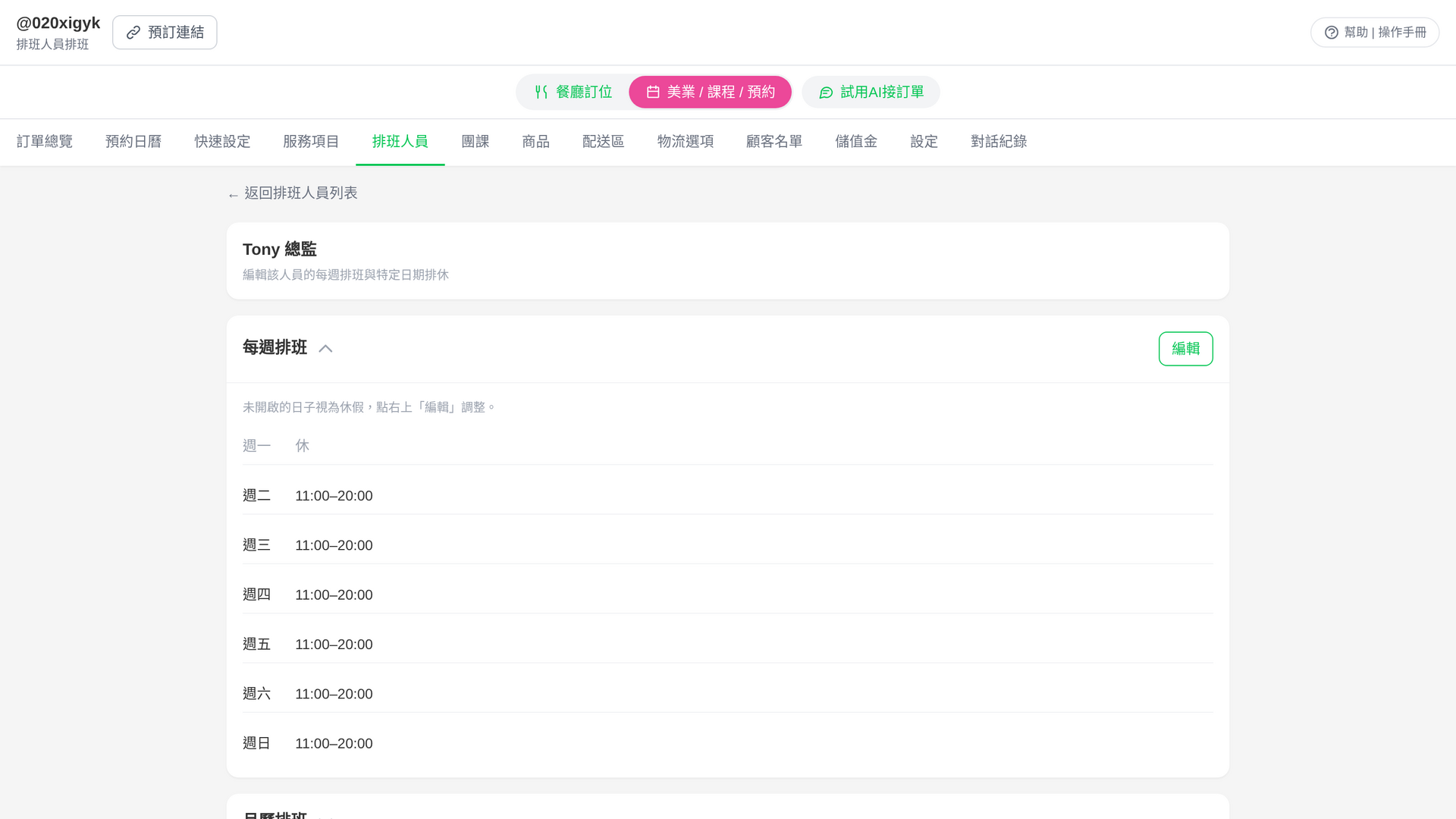Open the 預訂連結 button

click(x=165, y=33)
